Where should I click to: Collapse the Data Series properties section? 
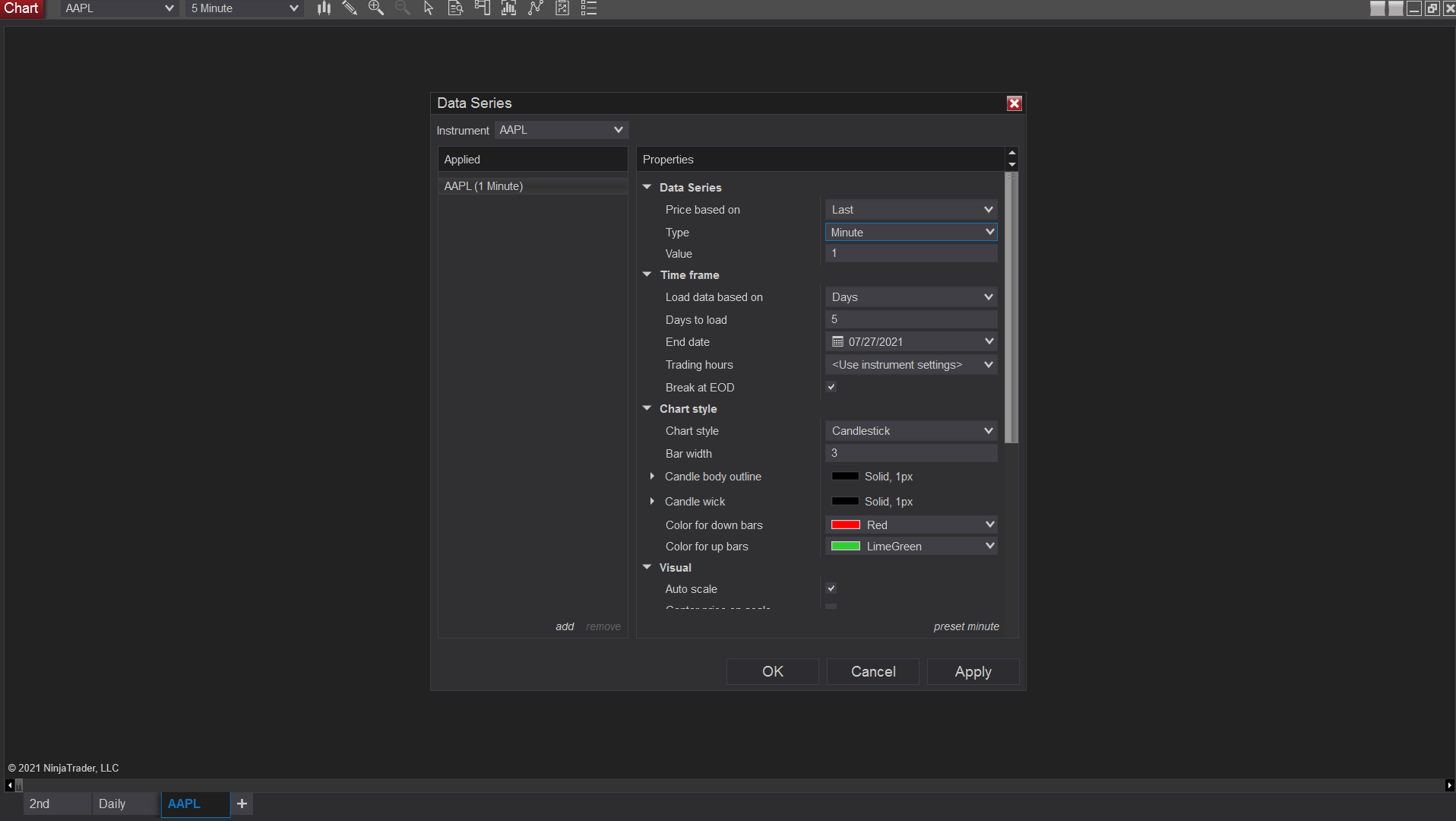pyautogui.click(x=647, y=187)
